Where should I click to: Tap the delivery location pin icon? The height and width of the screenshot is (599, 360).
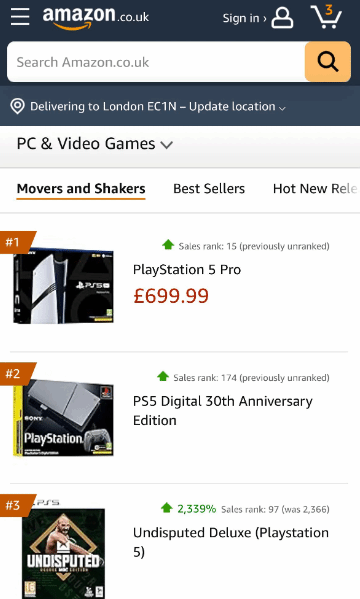click(17, 106)
